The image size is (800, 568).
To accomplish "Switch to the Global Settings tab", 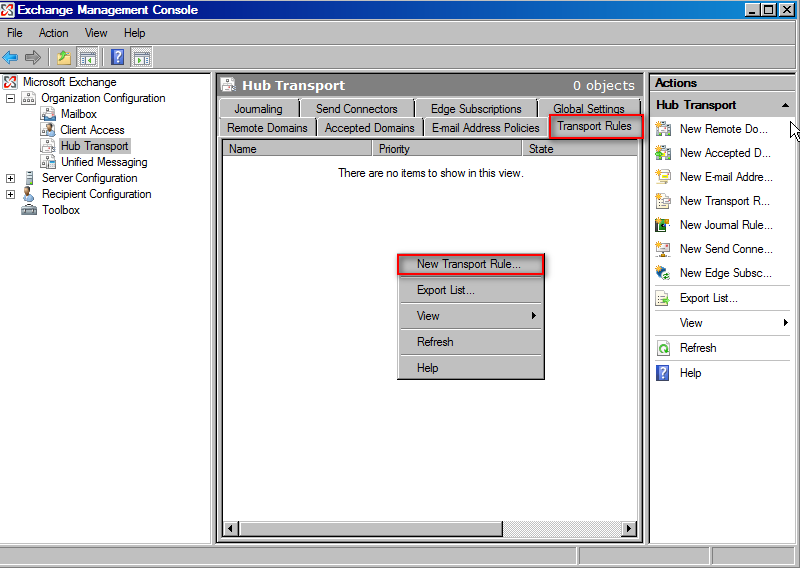I will pos(589,108).
